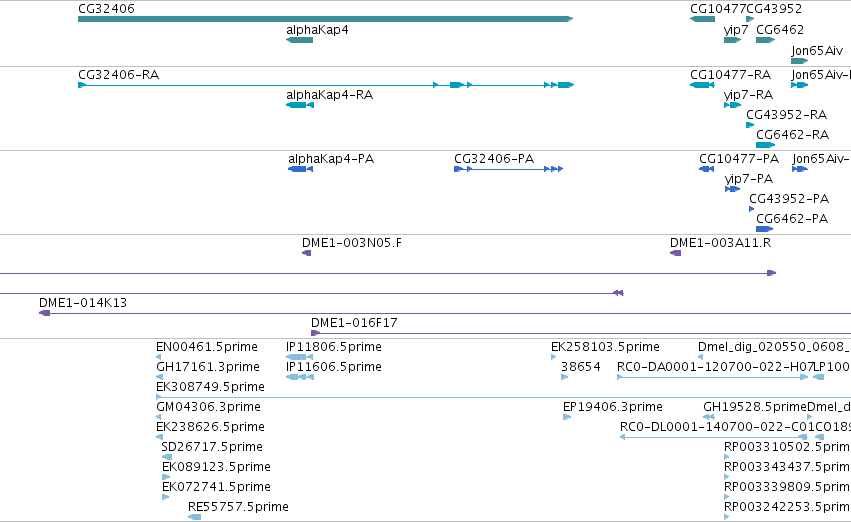Click the Jon65Aiv gene glyph
The height and width of the screenshot is (522, 851).
[799, 61]
